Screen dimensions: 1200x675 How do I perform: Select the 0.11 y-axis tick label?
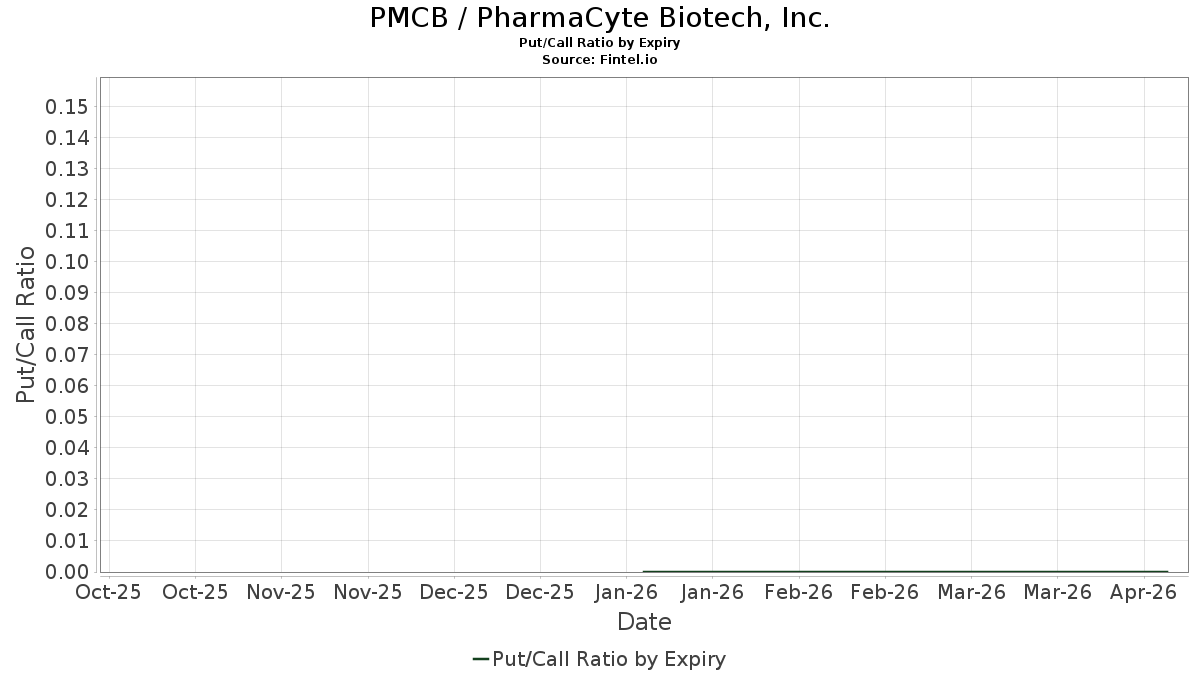point(67,231)
